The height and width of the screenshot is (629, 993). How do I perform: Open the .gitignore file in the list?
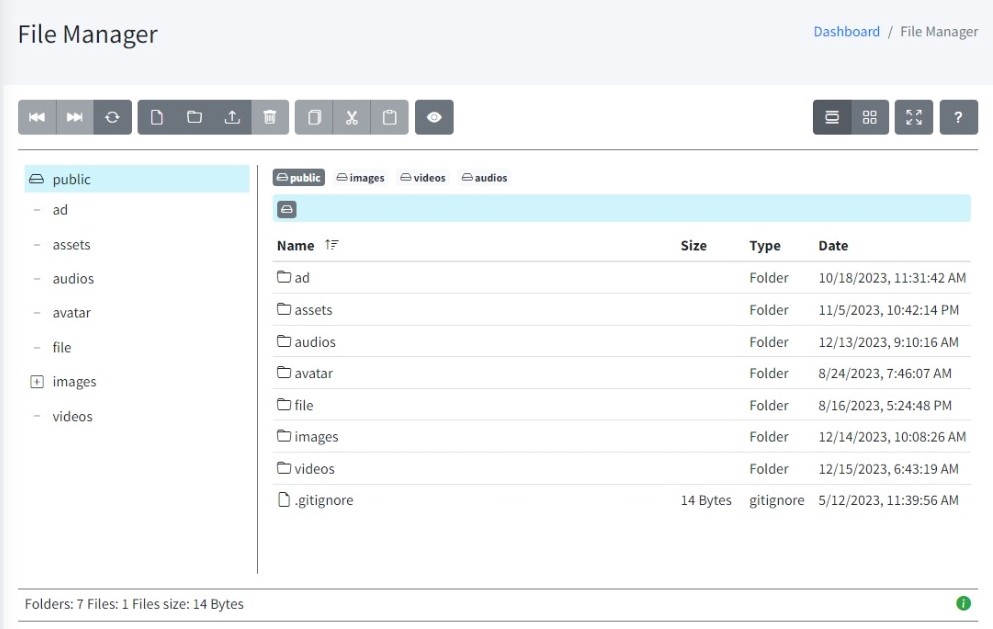[x=323, y=500]
